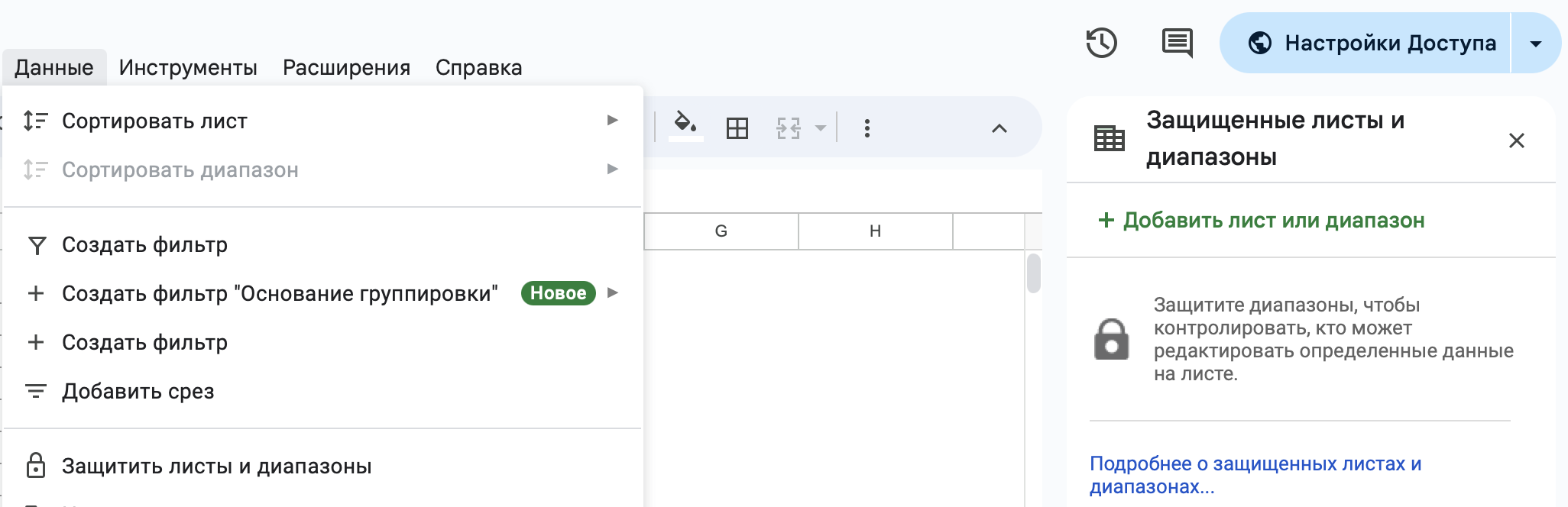Image resolution: width=1568 pixels, height=507 pixels.
Task: Click the borders grid icon
Action: [737, 128]
